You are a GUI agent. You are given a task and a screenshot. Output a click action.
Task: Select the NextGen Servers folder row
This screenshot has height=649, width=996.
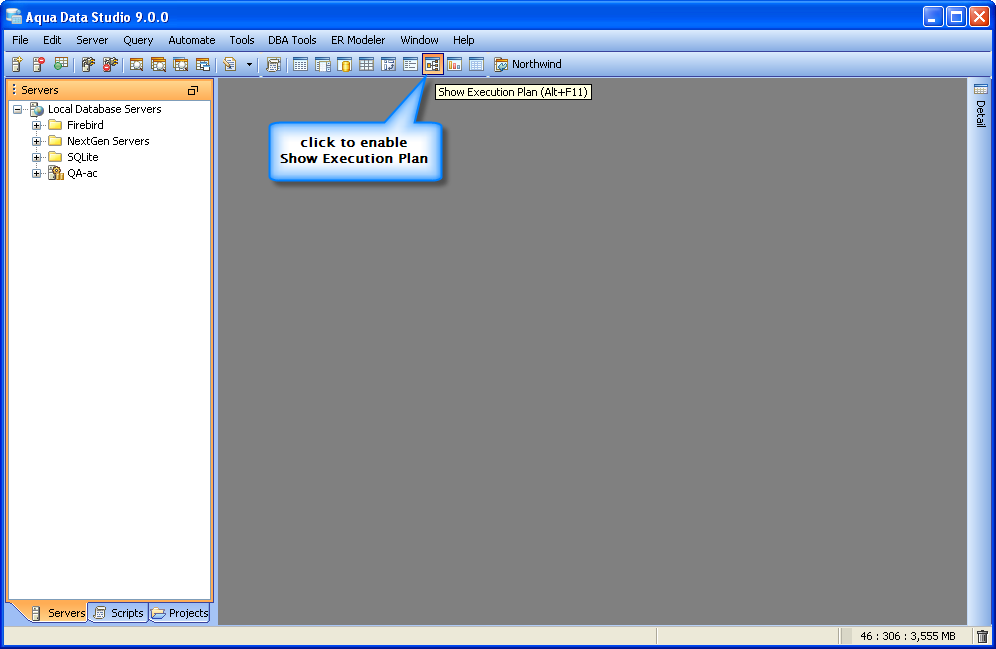coord(108,141)
